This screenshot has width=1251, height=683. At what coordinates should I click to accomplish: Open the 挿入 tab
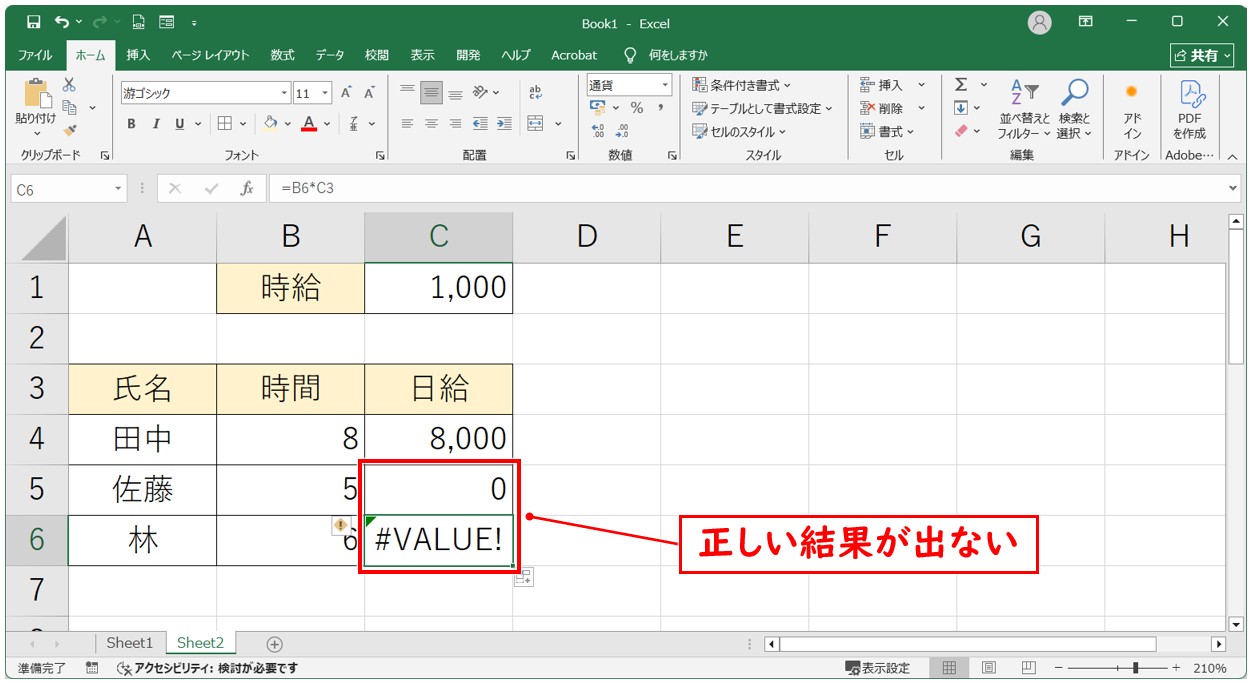coord(139,55)
